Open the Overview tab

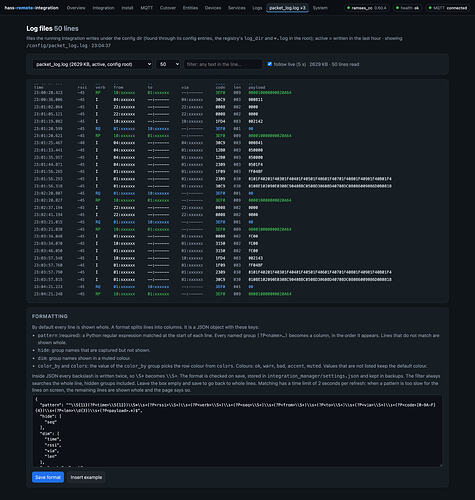[76, 8]
